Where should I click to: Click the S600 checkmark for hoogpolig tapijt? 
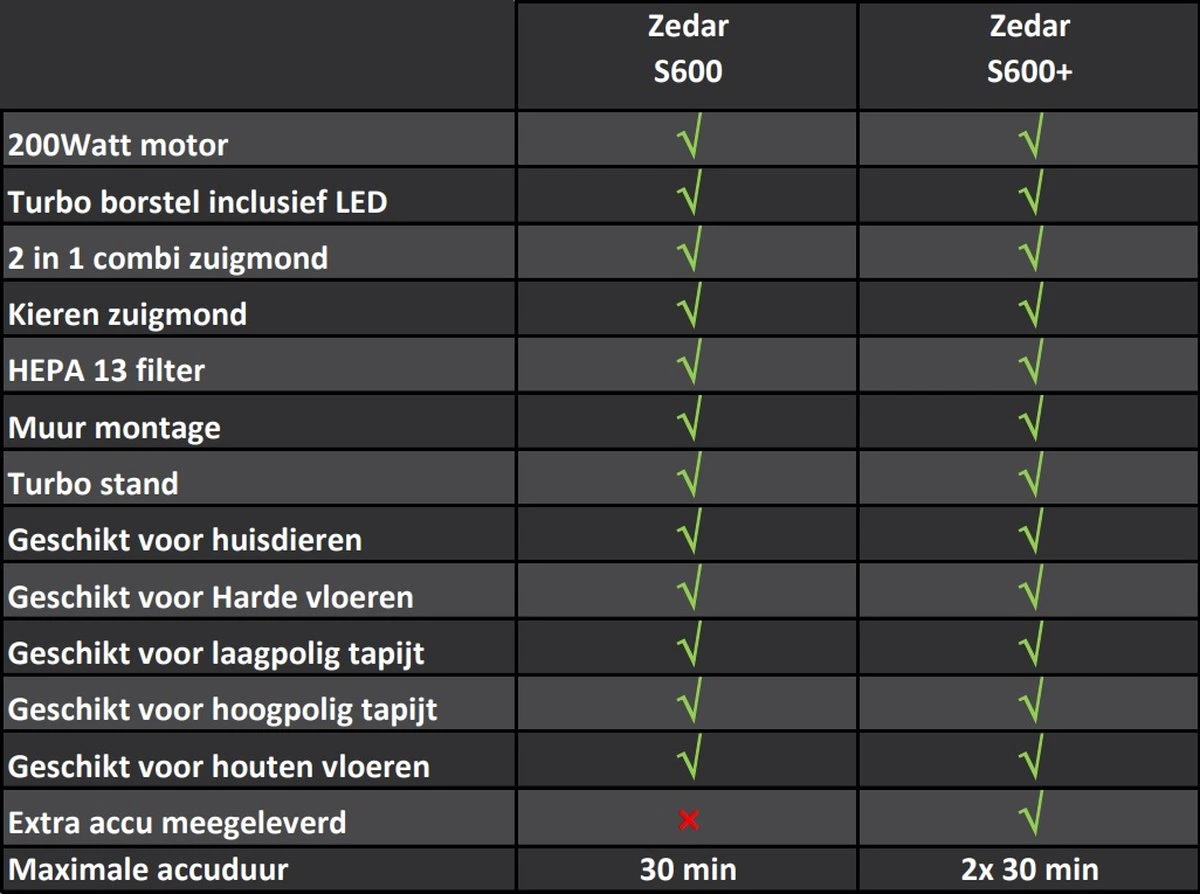[x=688, y=701]
